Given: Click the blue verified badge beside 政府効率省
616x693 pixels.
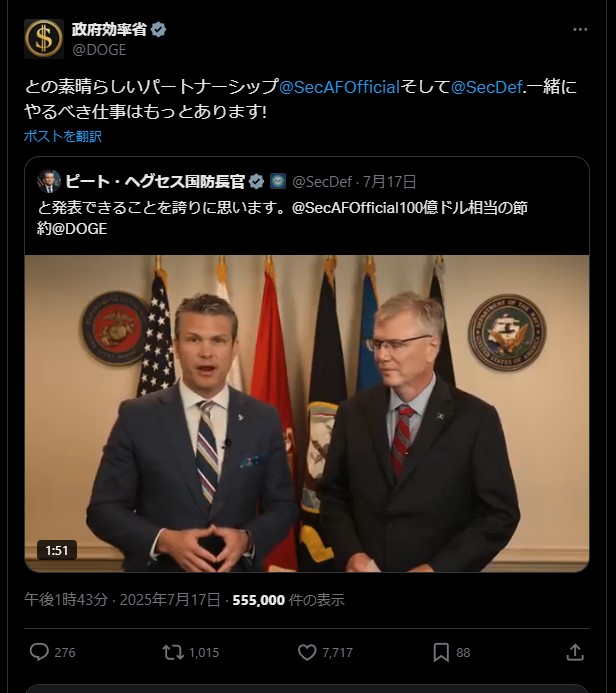Looking at the screenshot, I should [x=159, y=30].
